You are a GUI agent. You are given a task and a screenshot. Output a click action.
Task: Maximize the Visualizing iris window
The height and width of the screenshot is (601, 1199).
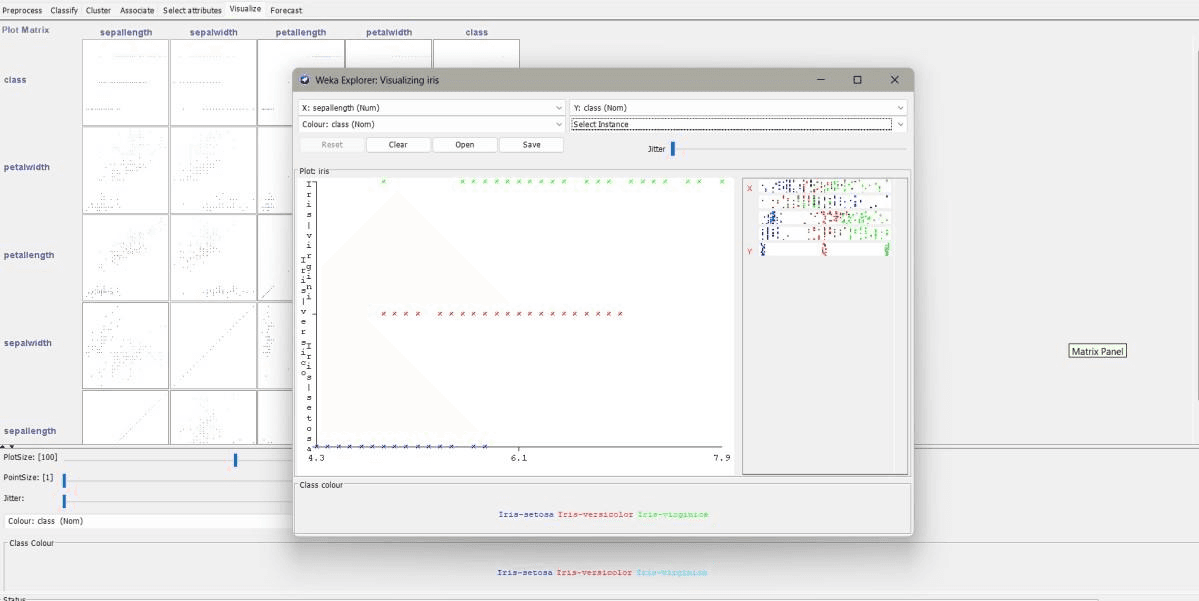857,80
